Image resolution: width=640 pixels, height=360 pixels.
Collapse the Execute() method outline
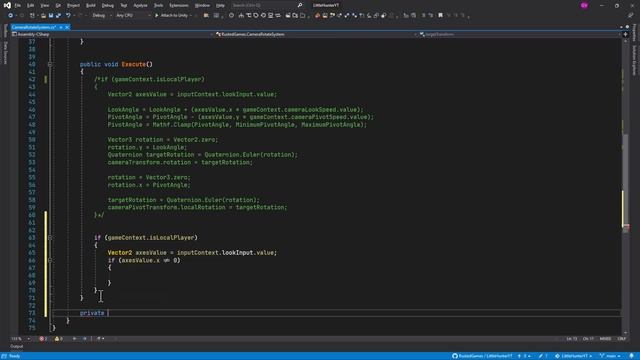(x=50, y=64)
